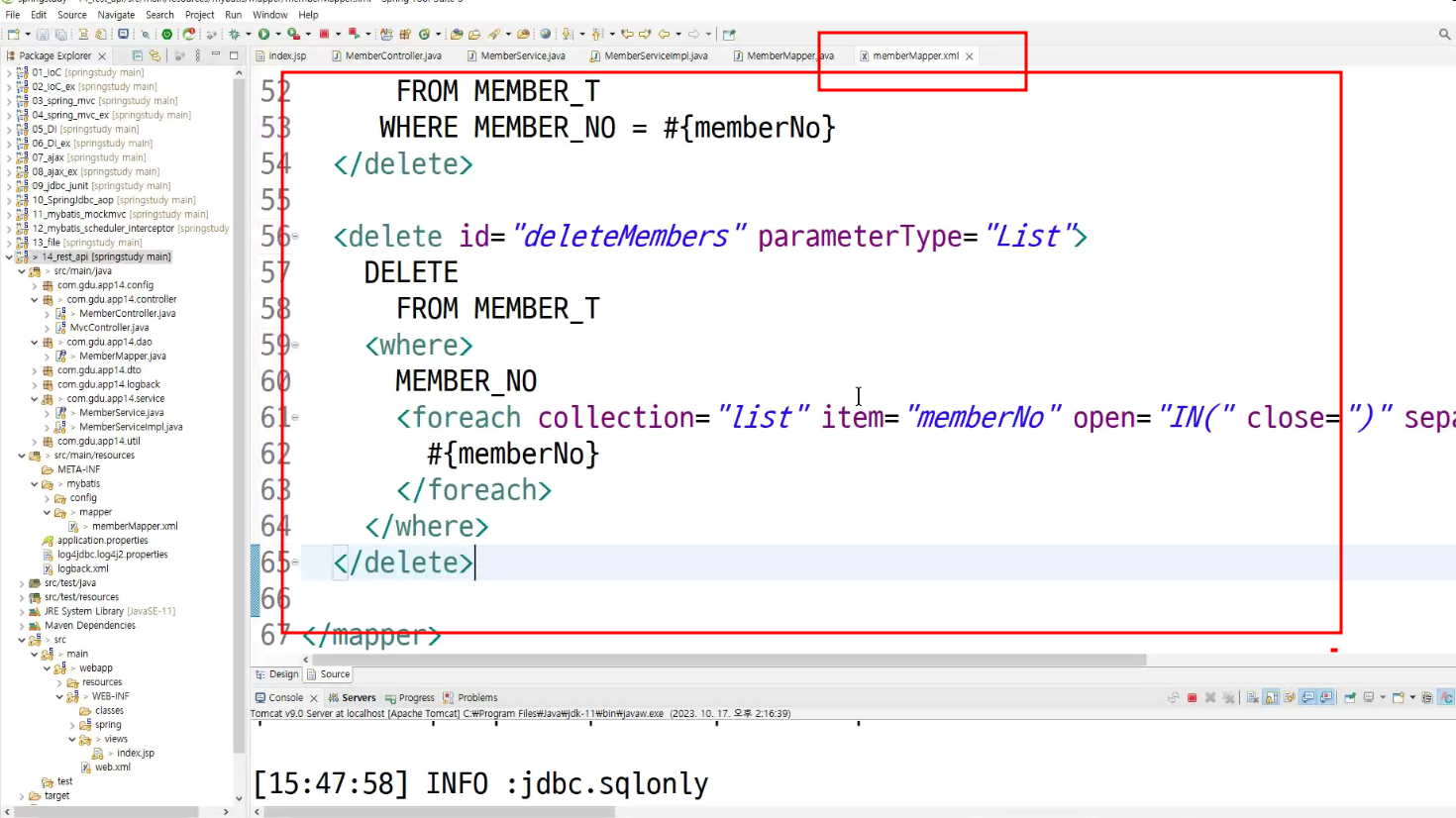This screenshot has width=1456, height=818.
Task: Select application.properties in the tree
Action: click(102, 541)
